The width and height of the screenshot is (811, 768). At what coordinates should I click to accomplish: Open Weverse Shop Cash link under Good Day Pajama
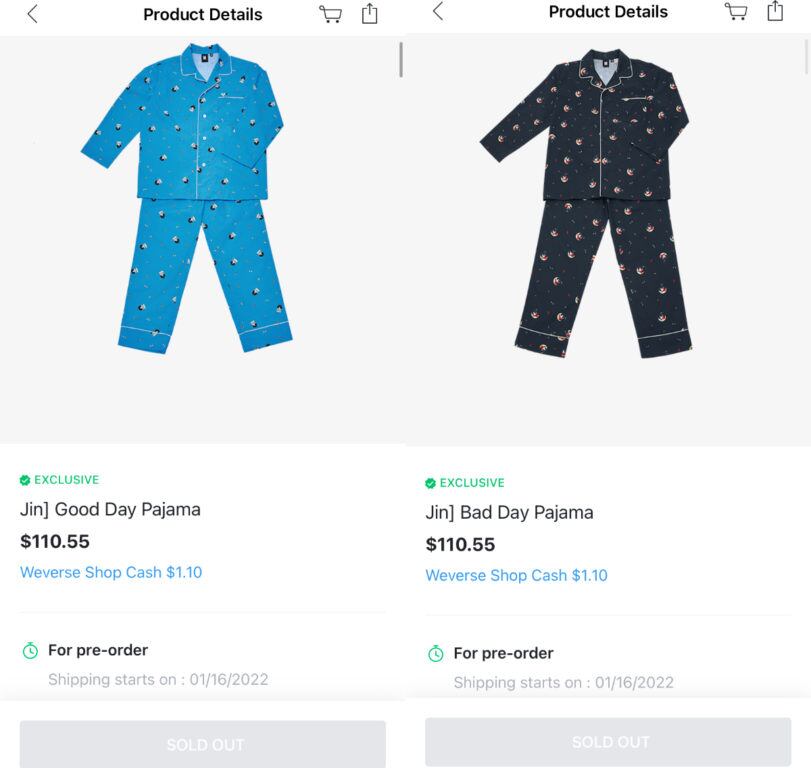coord(111,573)
